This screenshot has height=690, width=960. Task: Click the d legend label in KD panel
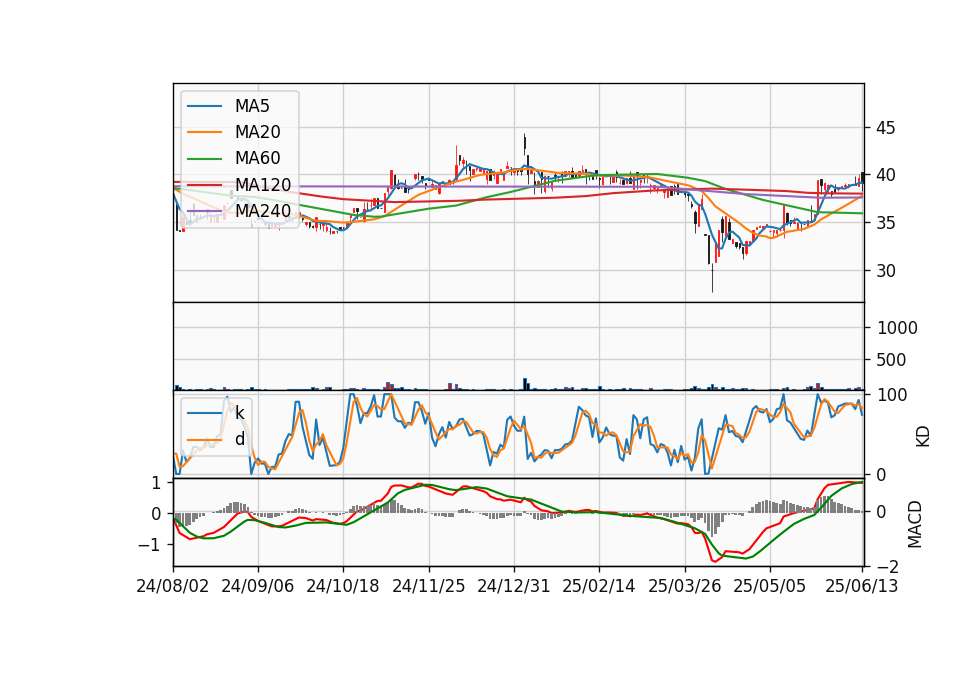click(239, 439)
